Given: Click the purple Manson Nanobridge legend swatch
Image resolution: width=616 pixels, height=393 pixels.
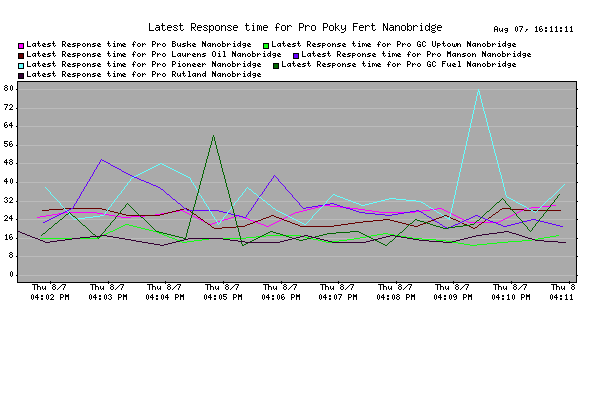Looking at the screenshot, I should [296, 56].
